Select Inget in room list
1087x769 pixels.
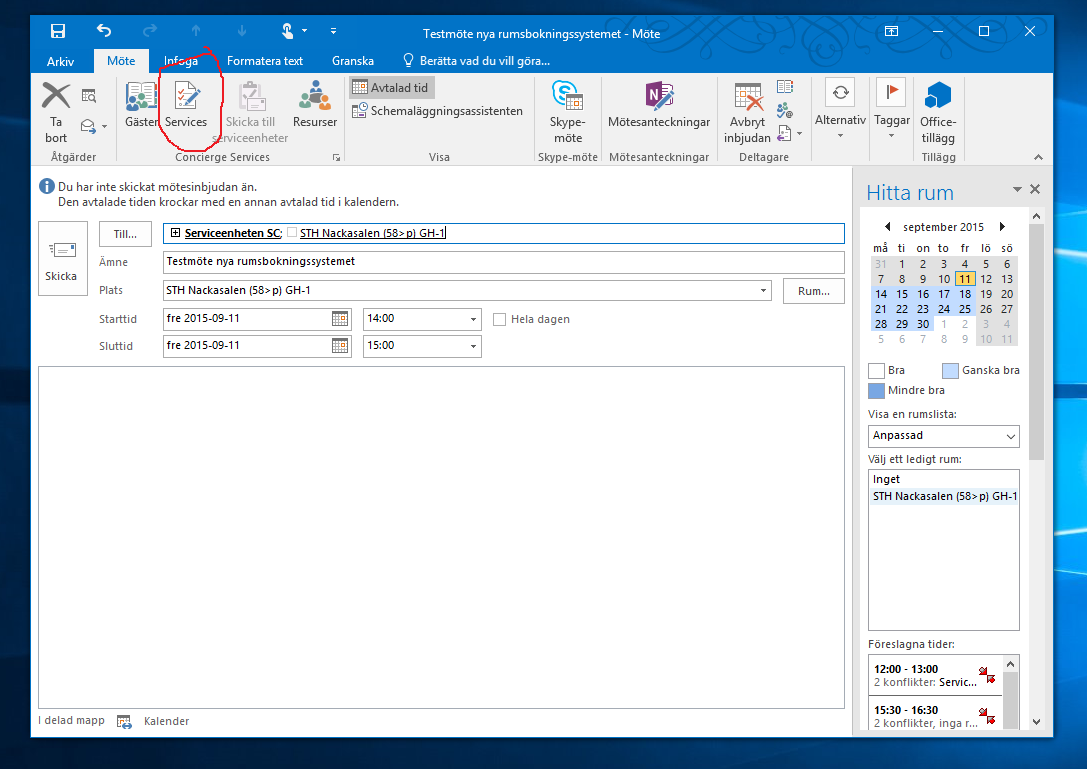[x=943, y=479]
